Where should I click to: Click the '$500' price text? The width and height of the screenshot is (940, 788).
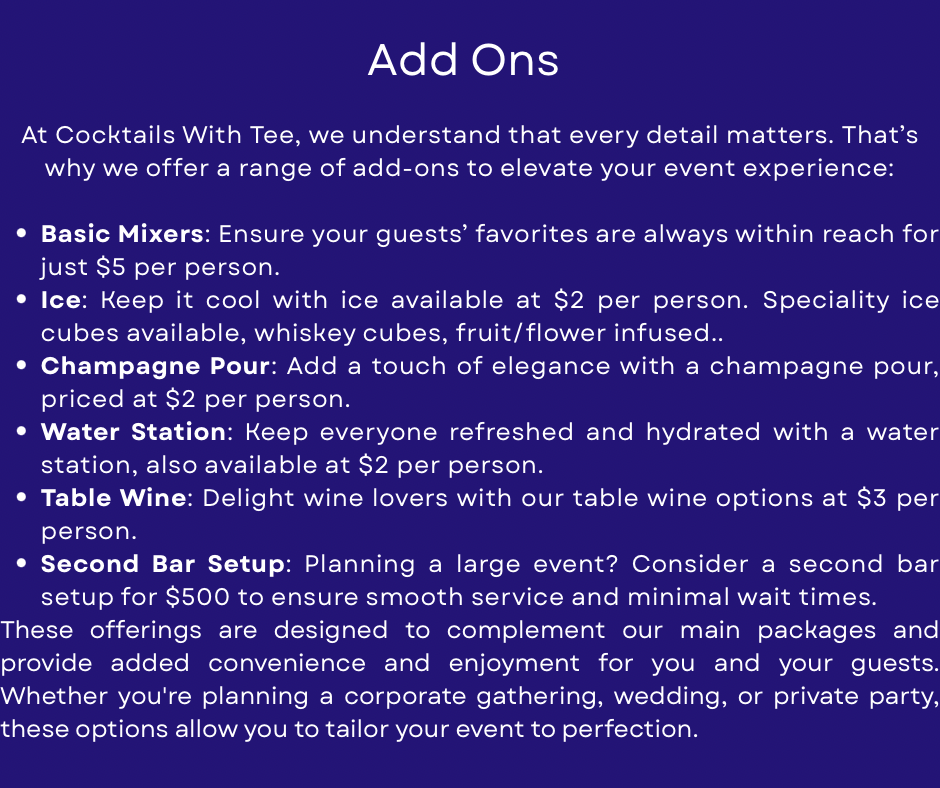click(198, 597)
